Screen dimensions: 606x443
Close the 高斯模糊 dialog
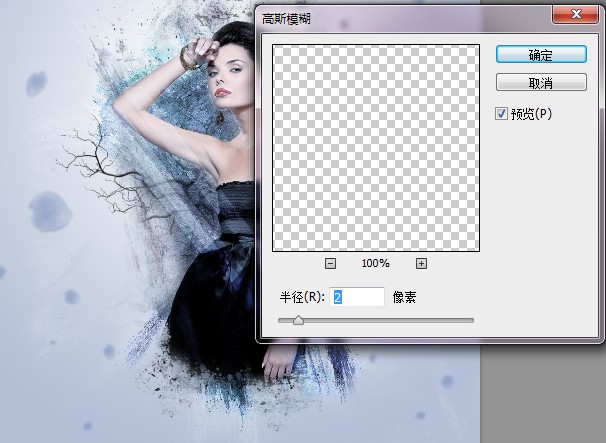click(x=575, y=14)
